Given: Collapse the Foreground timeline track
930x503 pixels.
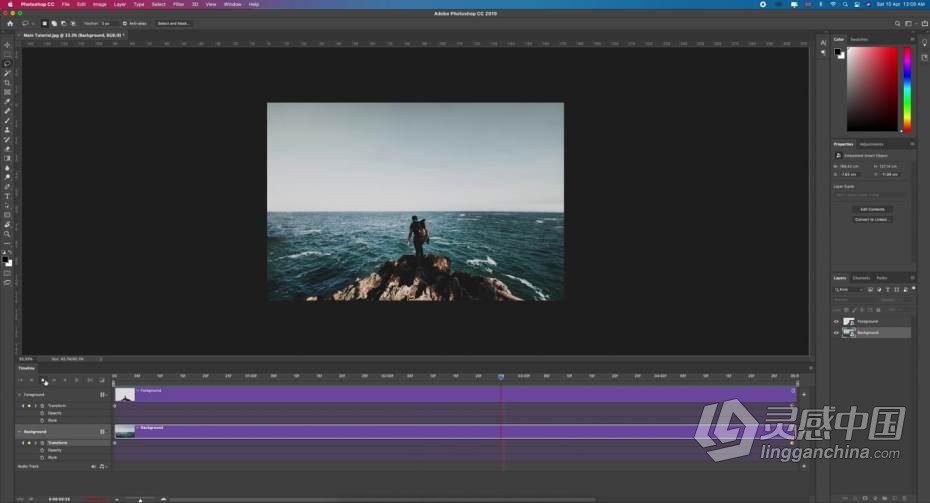Looking at the screenshot, I should click(x=19, y=394).
